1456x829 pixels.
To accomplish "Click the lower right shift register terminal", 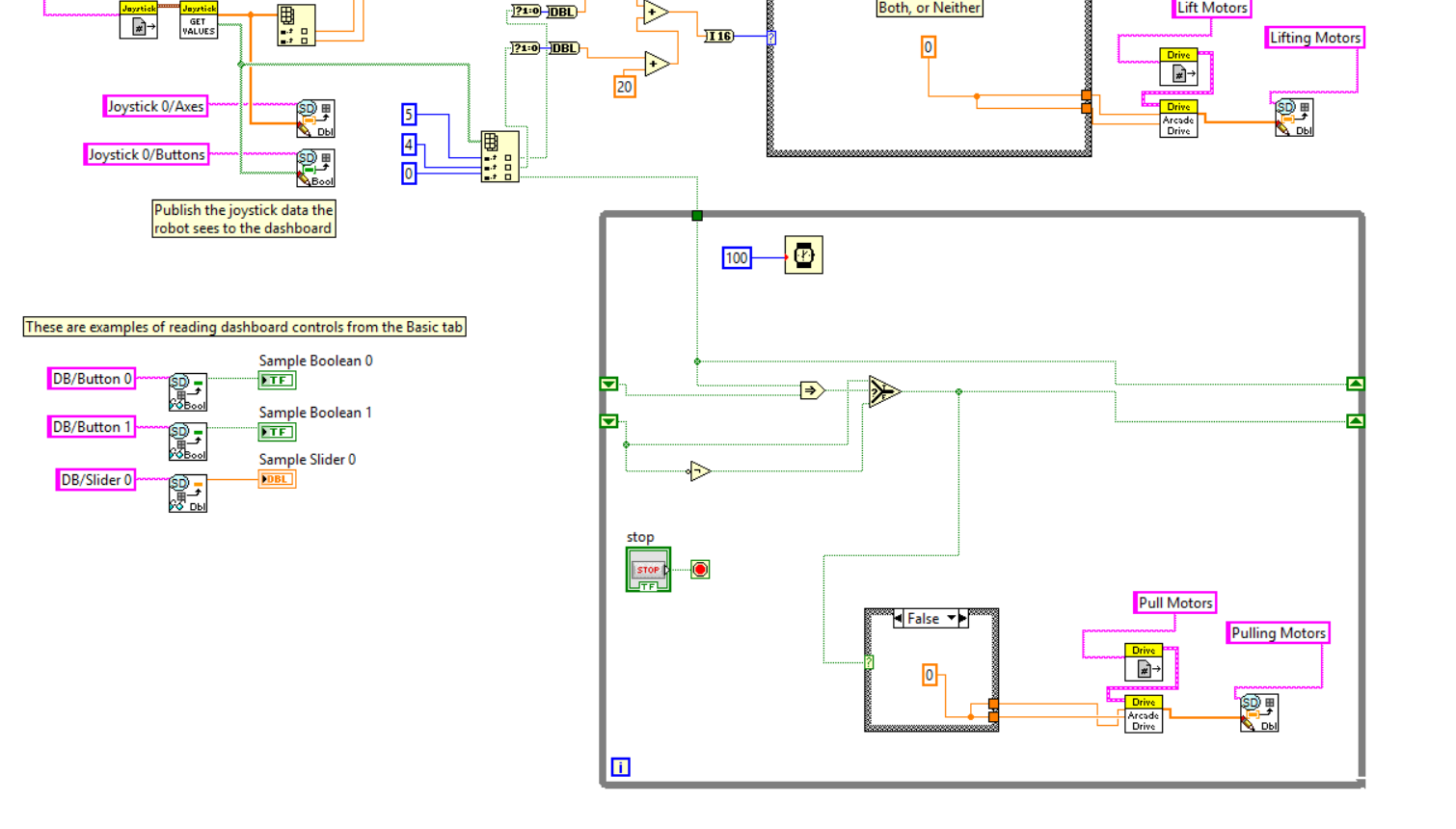I will pyautogui.click(x=1356, y=421).
